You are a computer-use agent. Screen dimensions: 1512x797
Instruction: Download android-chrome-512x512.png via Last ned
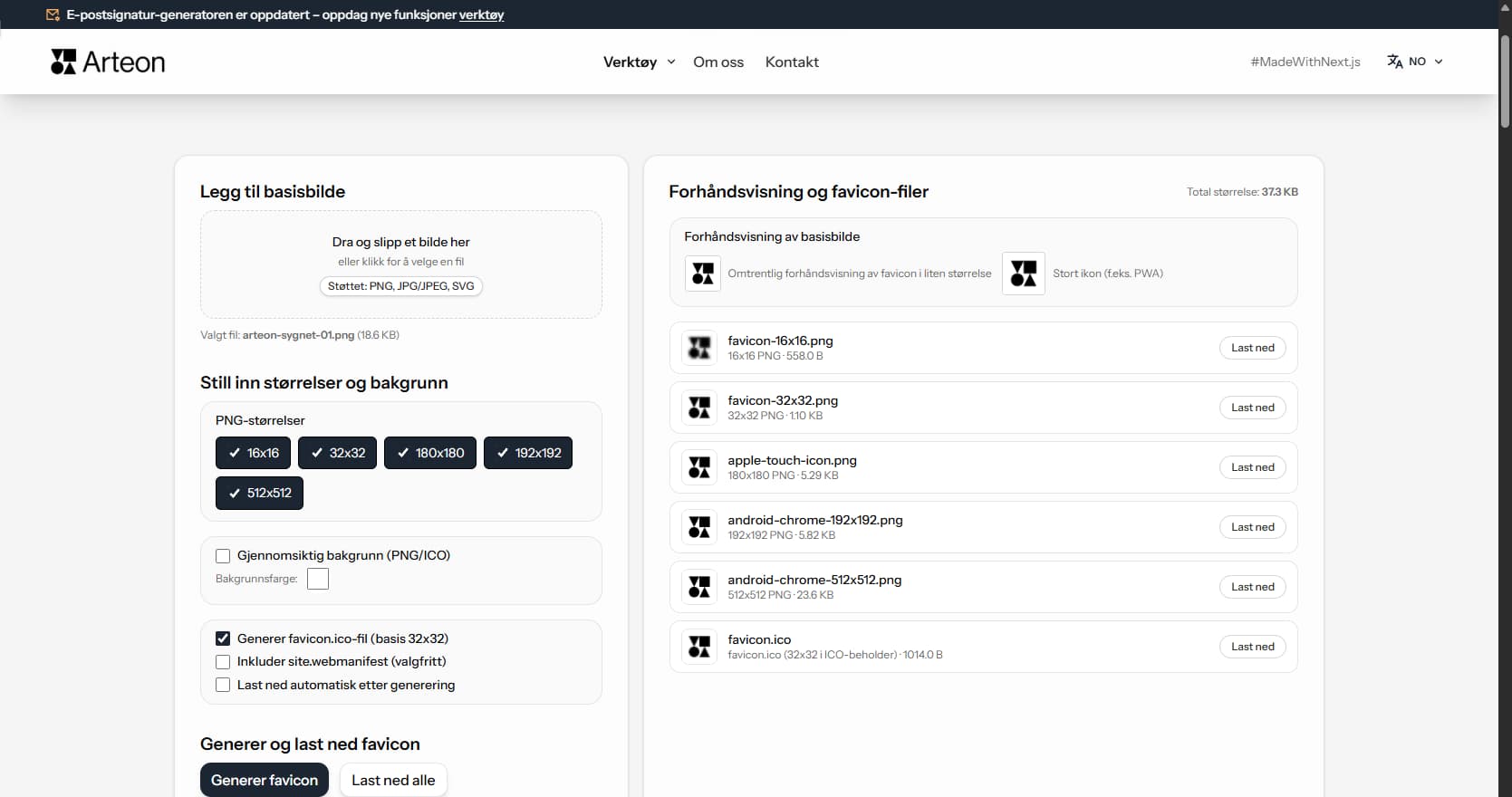point(1252,587)
